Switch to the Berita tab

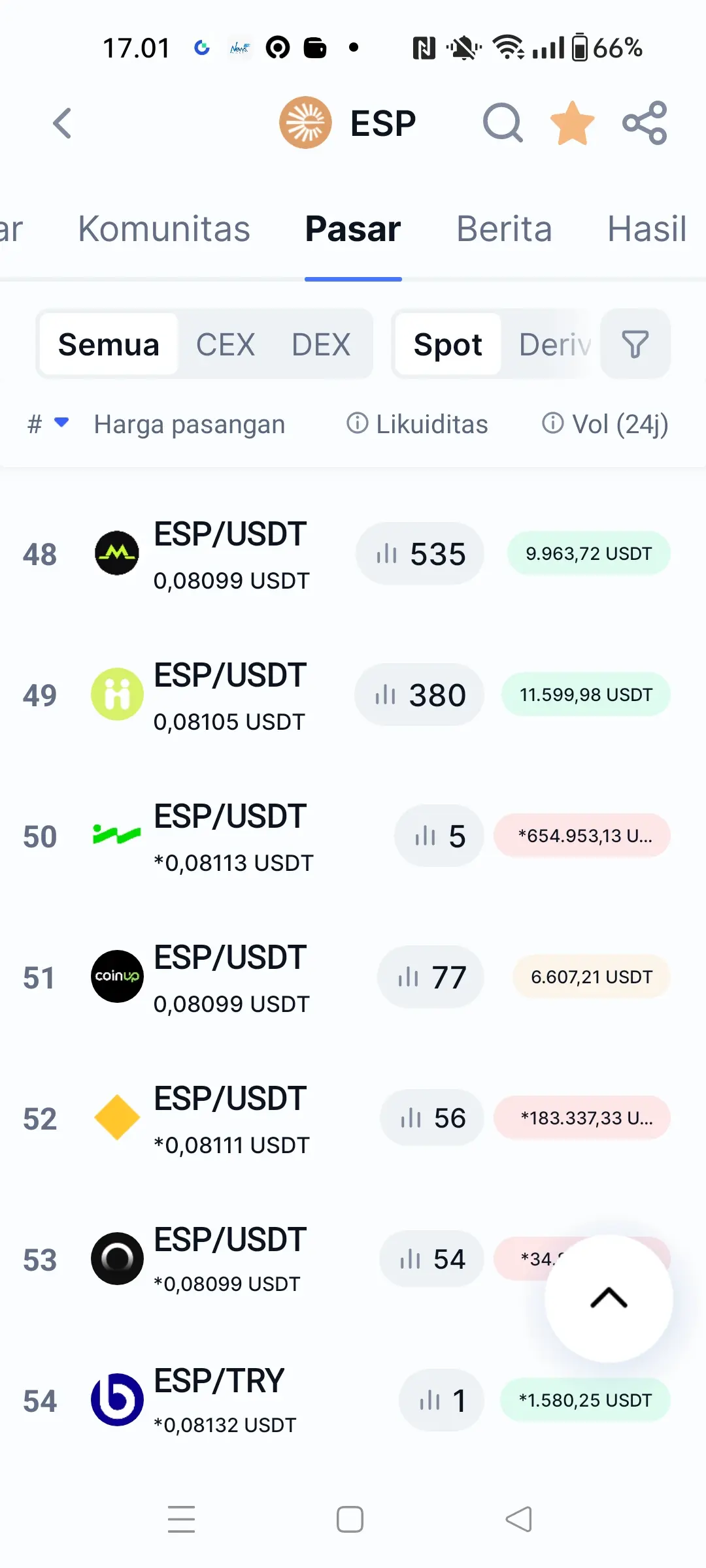click(x=504, y=229)
